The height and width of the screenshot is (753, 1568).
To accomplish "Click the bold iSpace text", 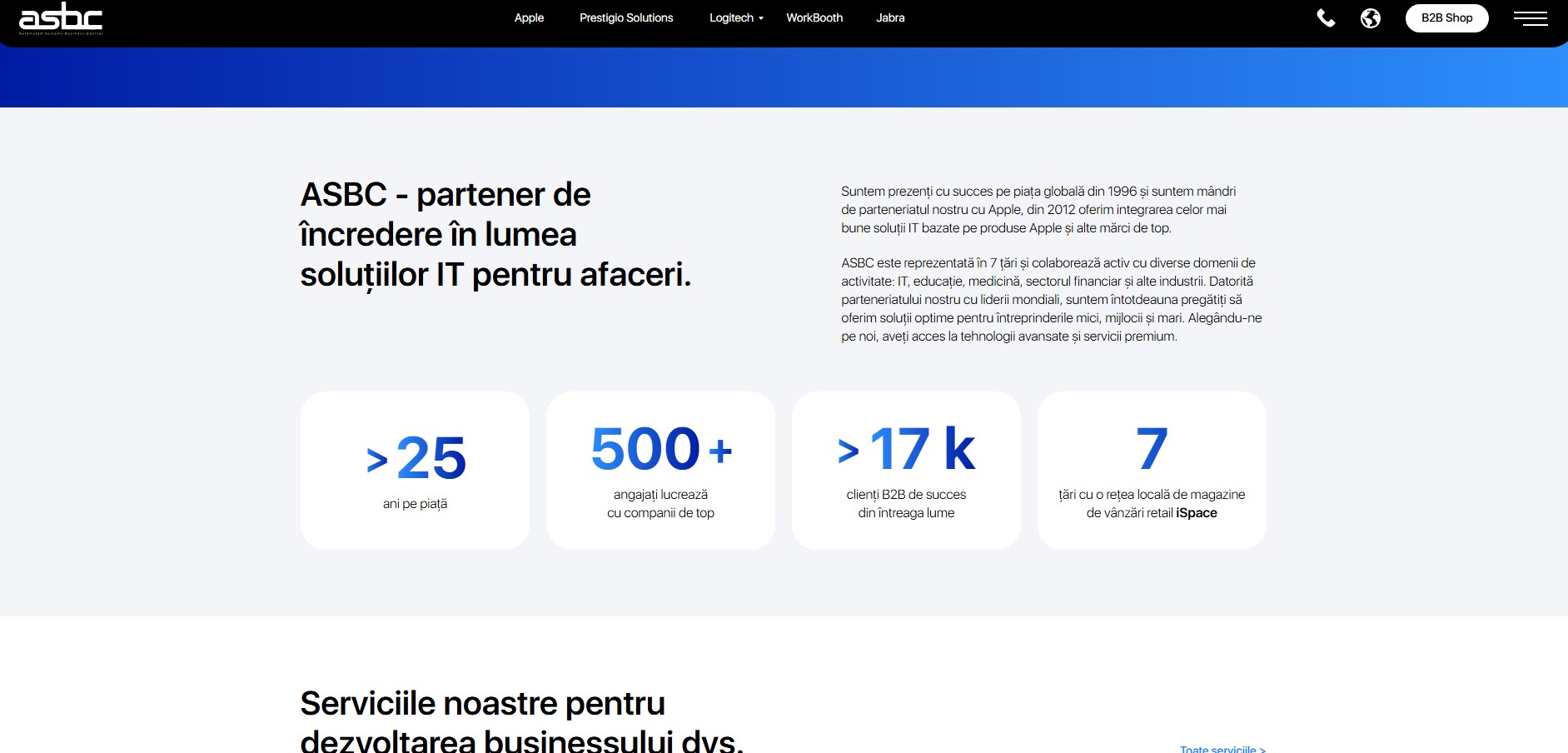I will point(1197,513).
